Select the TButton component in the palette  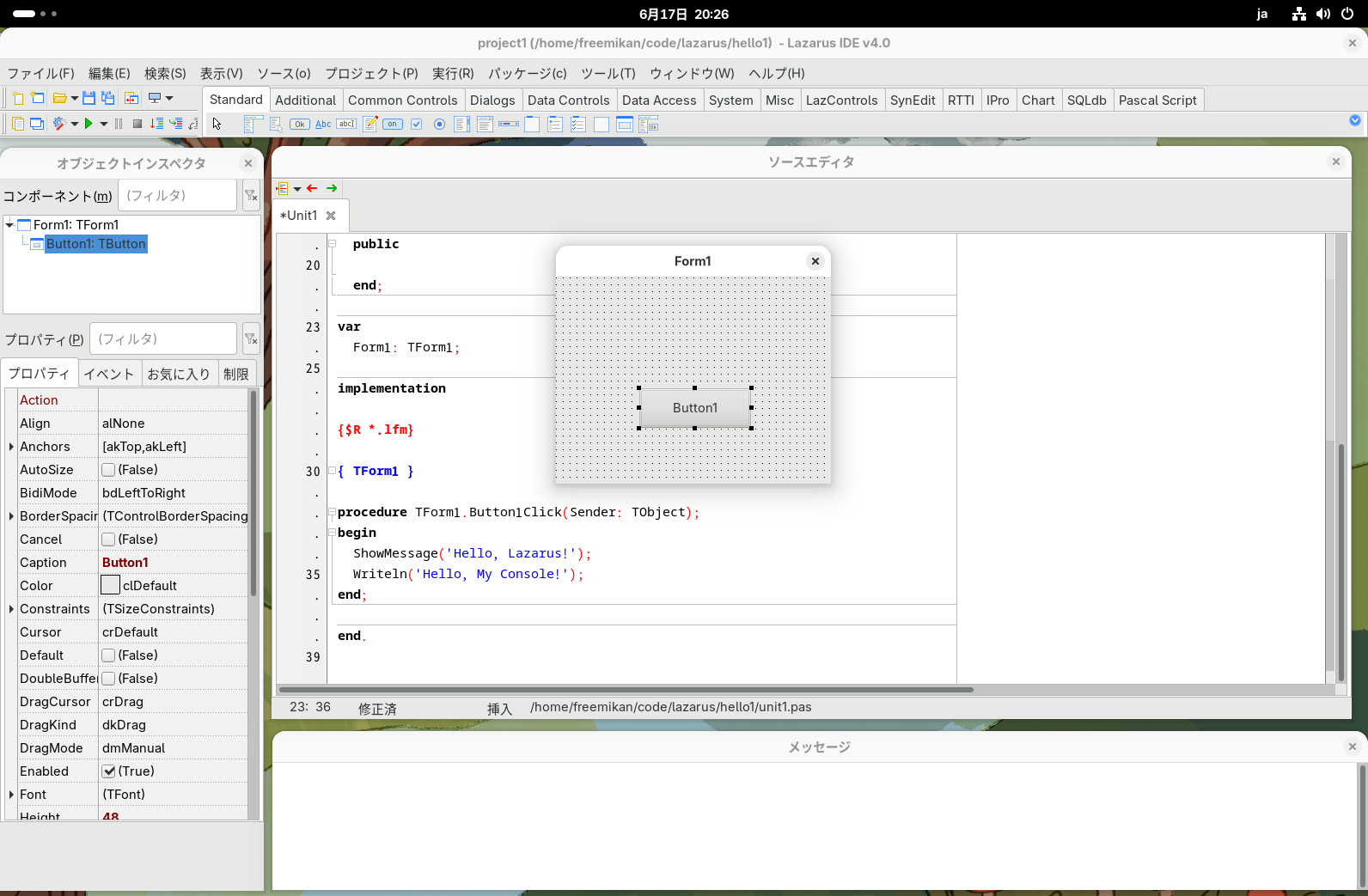click(299, 124)
